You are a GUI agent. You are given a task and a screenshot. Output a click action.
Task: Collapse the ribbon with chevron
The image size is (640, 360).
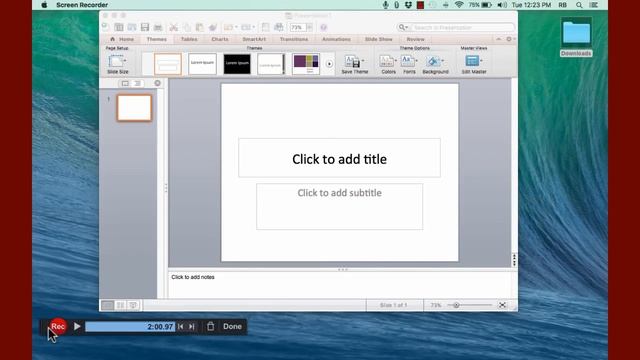tap(498, 39)
